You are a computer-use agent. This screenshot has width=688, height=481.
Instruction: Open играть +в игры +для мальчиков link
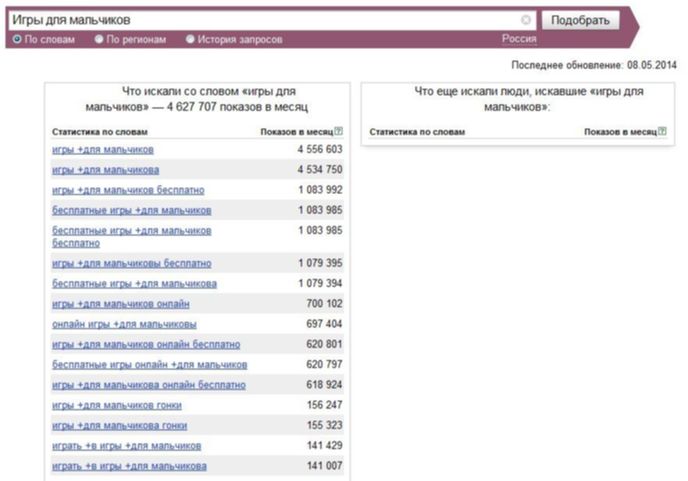click(x=126, y=446)
